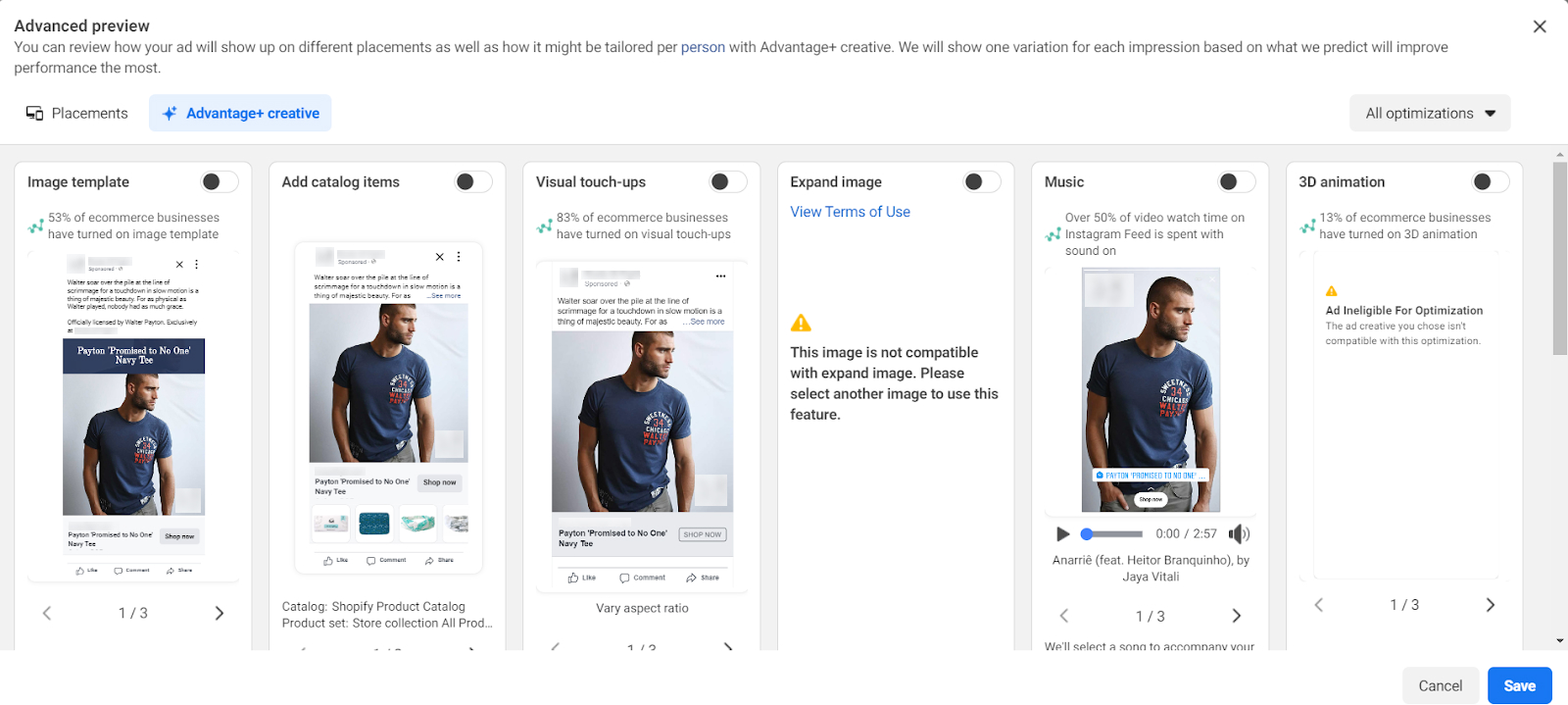This screenshot has height=705, width=1568.
Task: Select the Advantage+ creative tab
Action: click(240, 113)
